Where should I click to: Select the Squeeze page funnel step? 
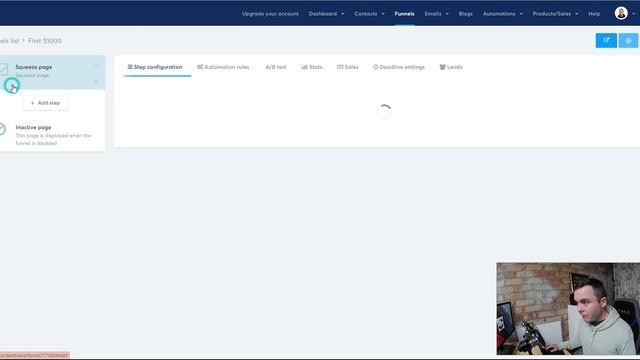(x=52, y=72)
